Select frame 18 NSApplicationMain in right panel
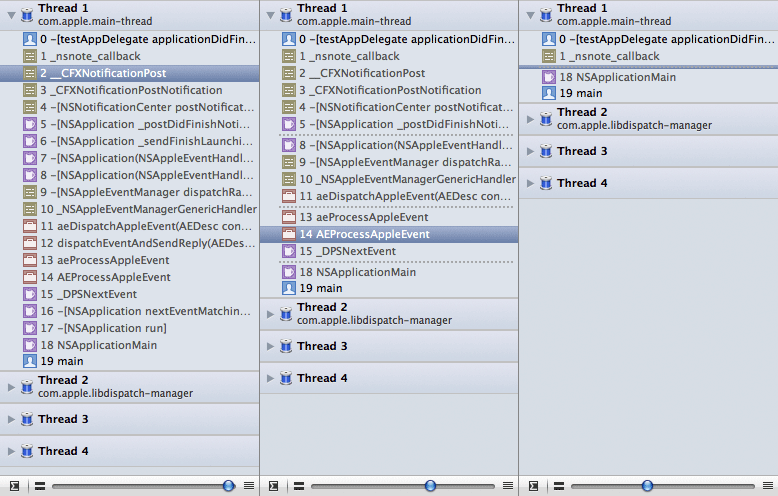Screen dimensions: 778x496 pos(648,77)
